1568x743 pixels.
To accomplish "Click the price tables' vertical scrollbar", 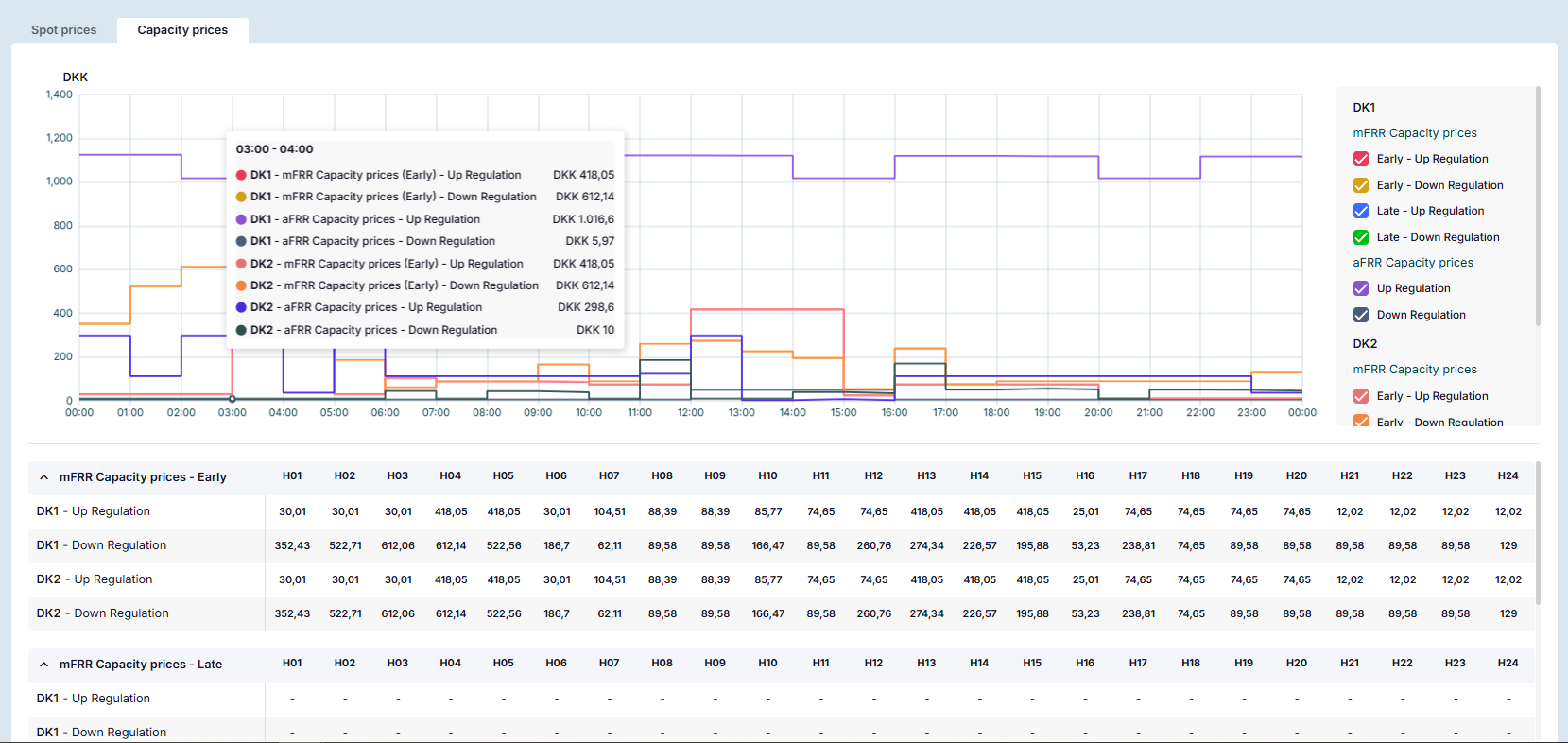I will tap(1538, 534).
